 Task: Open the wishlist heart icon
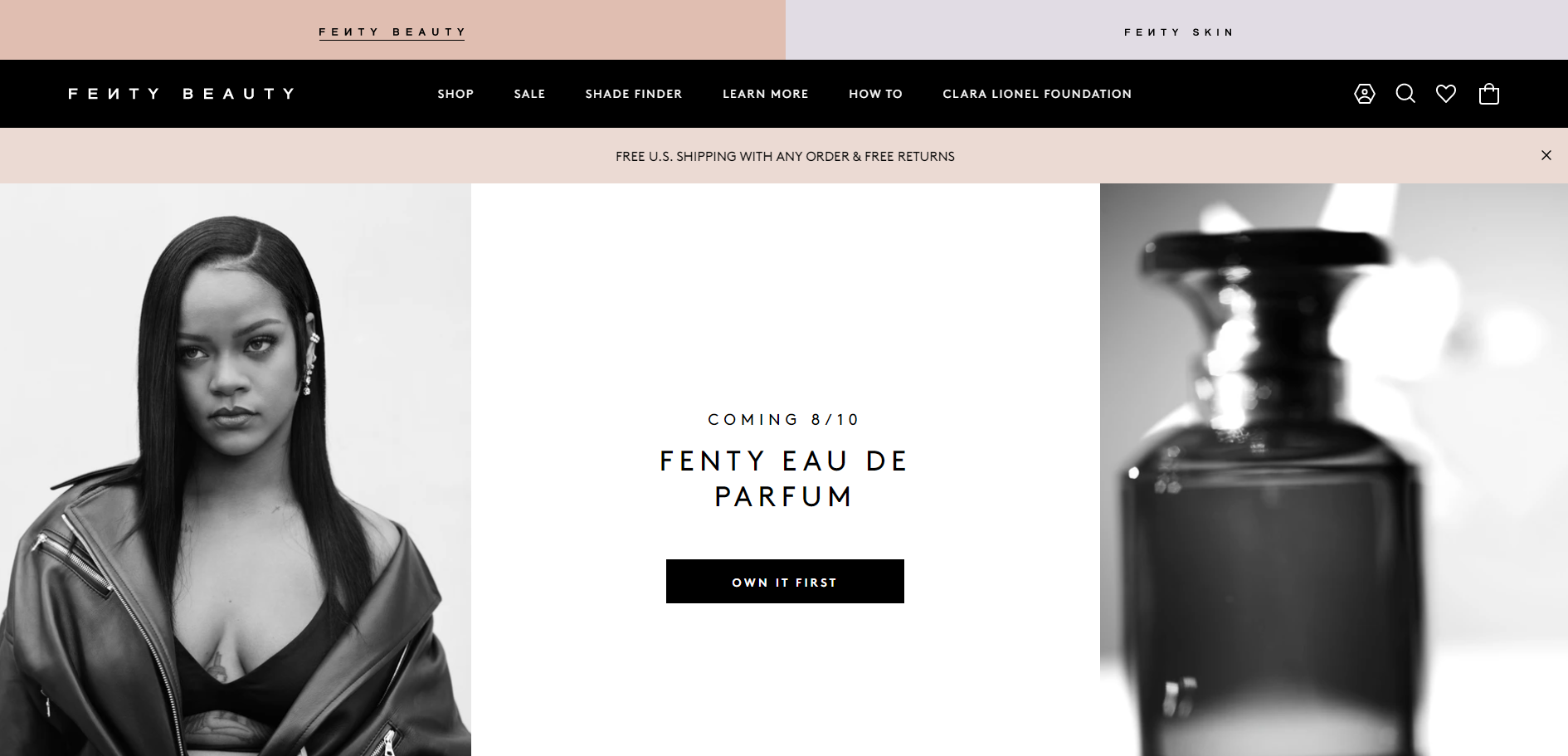coord(1446,94)
